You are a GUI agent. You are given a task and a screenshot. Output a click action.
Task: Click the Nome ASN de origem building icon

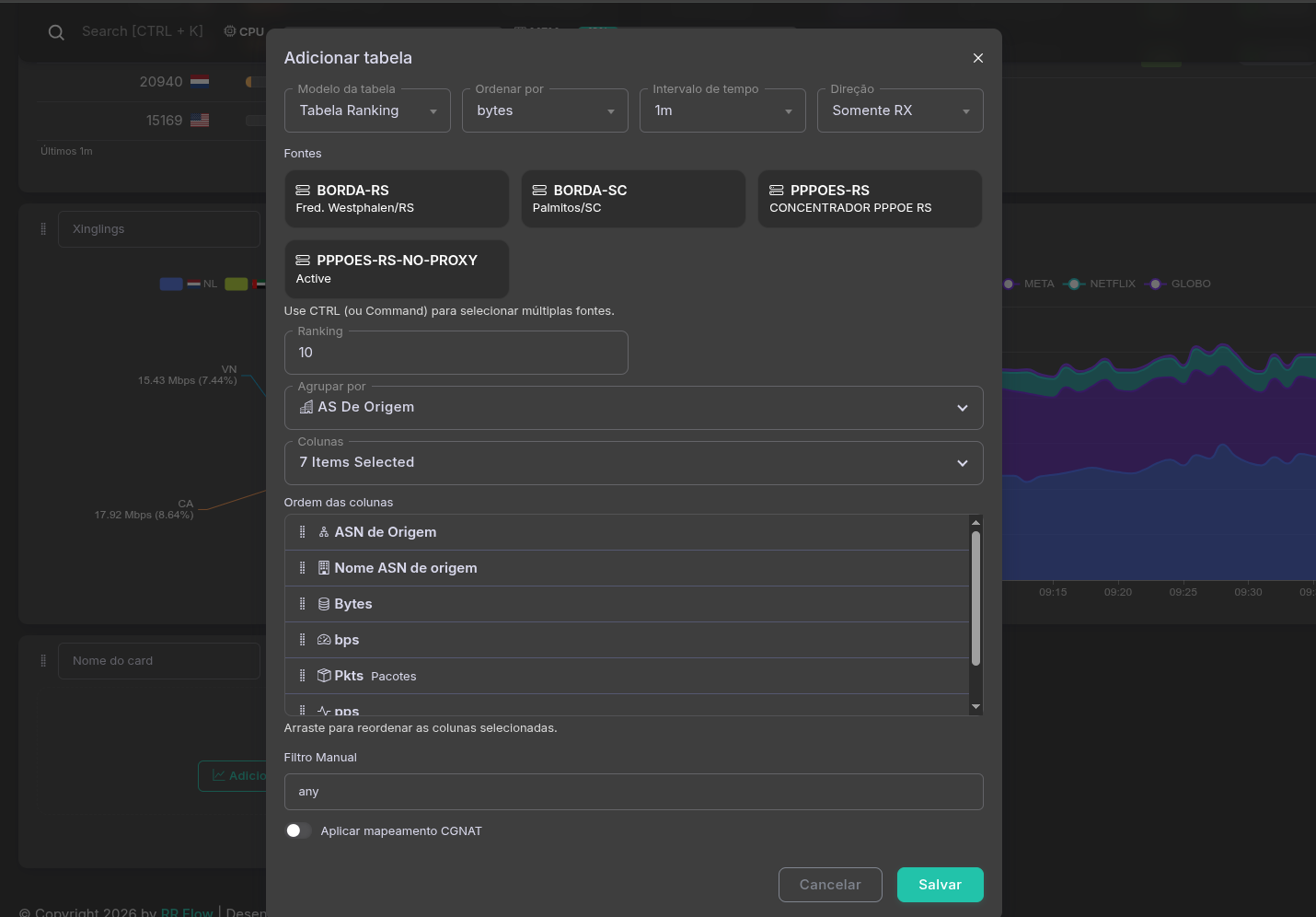pyautogui.click(x=324, y=568)
